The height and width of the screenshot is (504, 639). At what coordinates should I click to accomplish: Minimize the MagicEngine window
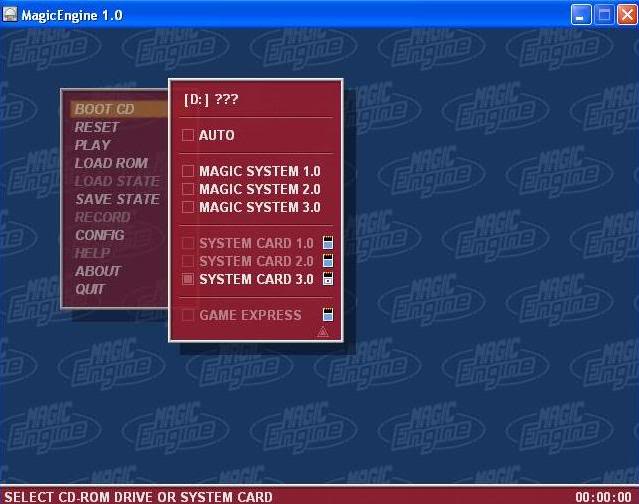(581, 15)
